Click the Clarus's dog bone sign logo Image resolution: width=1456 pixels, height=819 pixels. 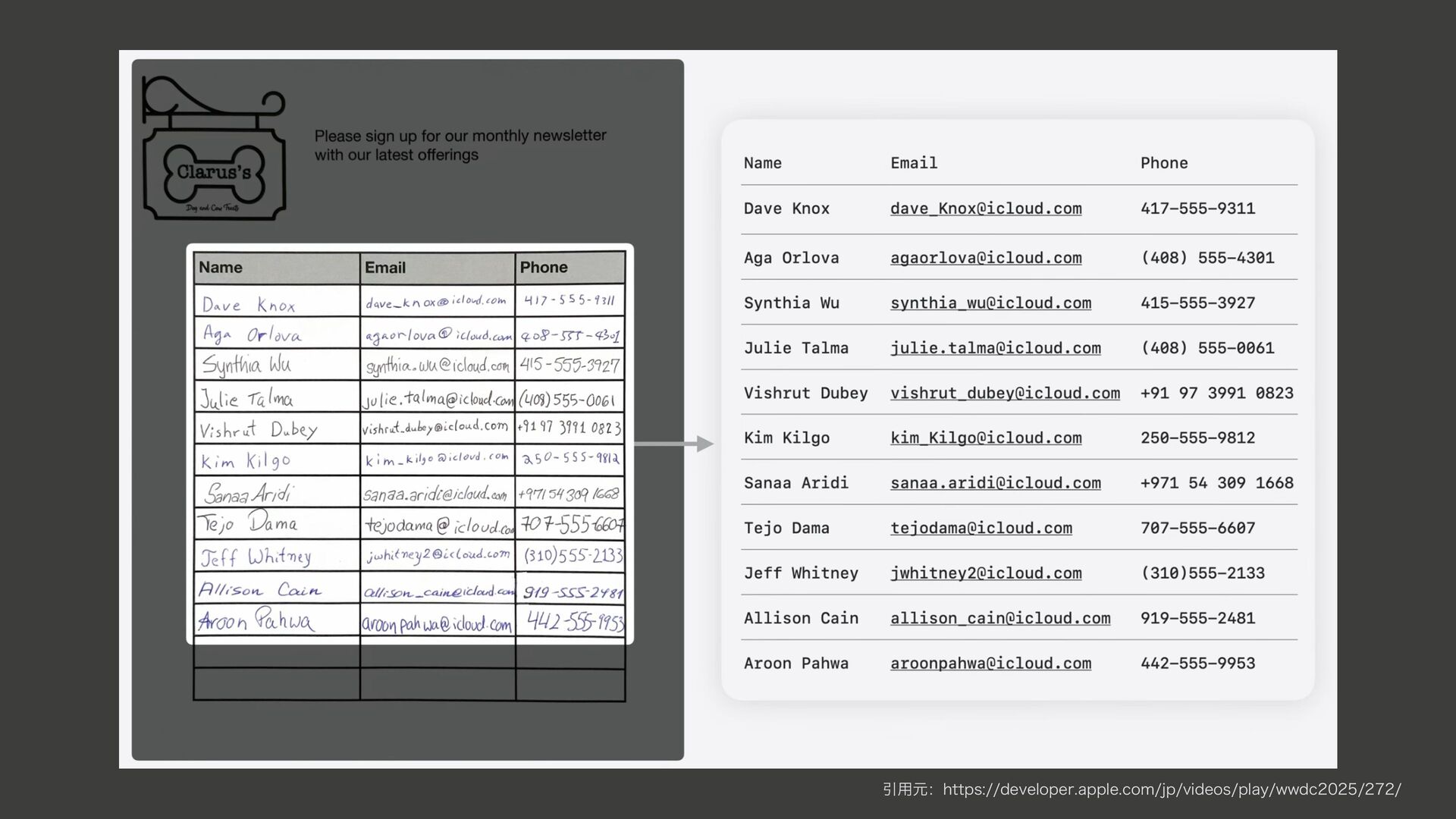tap(215, 149)
